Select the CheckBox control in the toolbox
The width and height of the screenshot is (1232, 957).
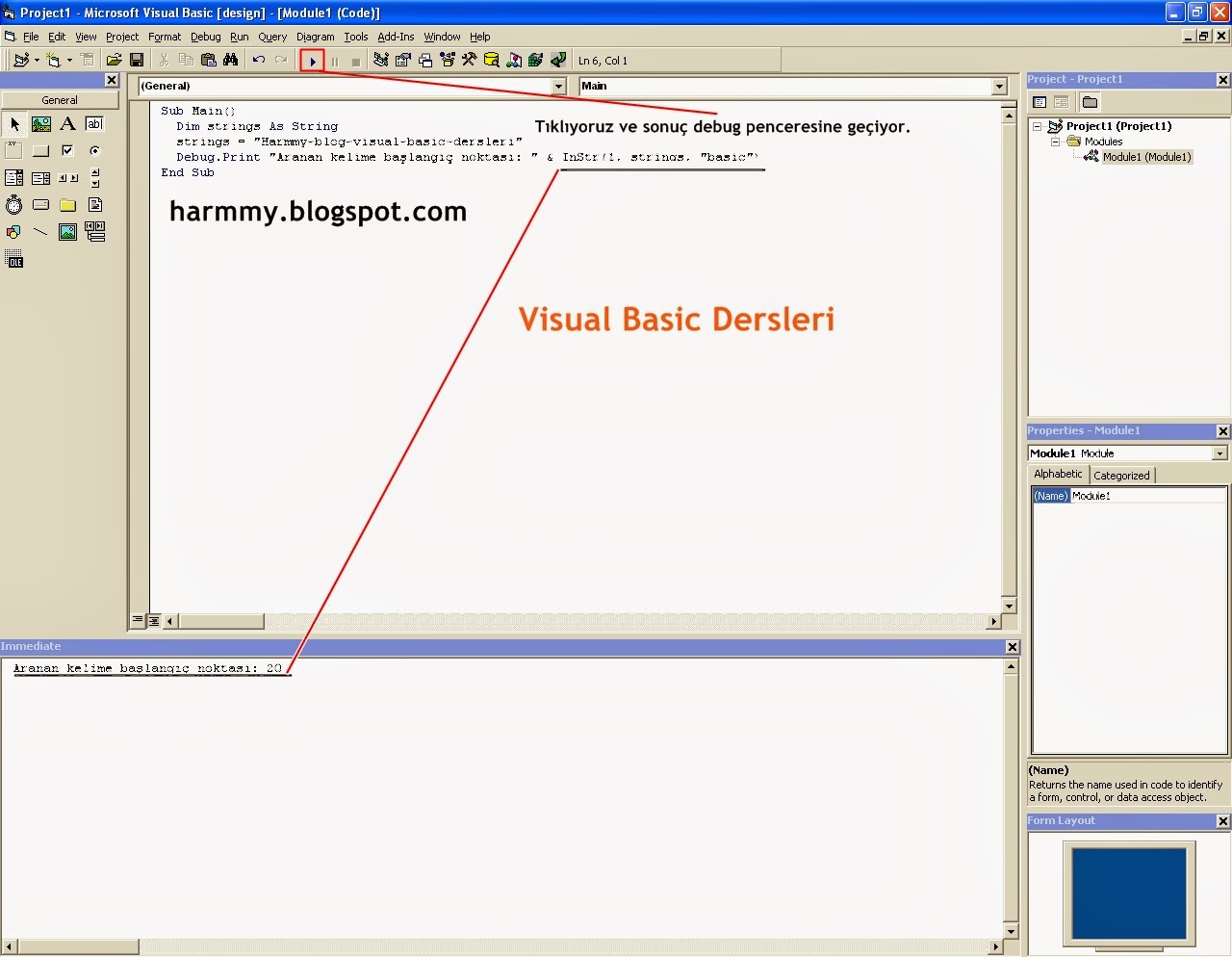pos(67,150)
